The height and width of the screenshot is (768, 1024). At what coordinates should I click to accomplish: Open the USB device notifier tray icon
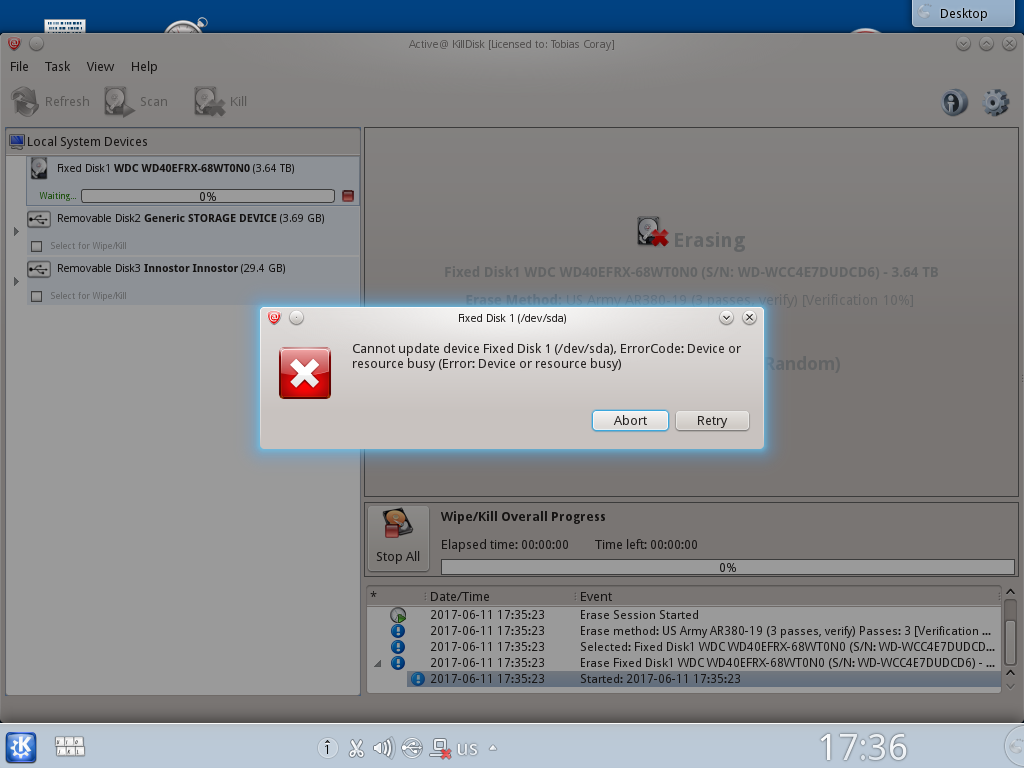click(x=412, y=748)
